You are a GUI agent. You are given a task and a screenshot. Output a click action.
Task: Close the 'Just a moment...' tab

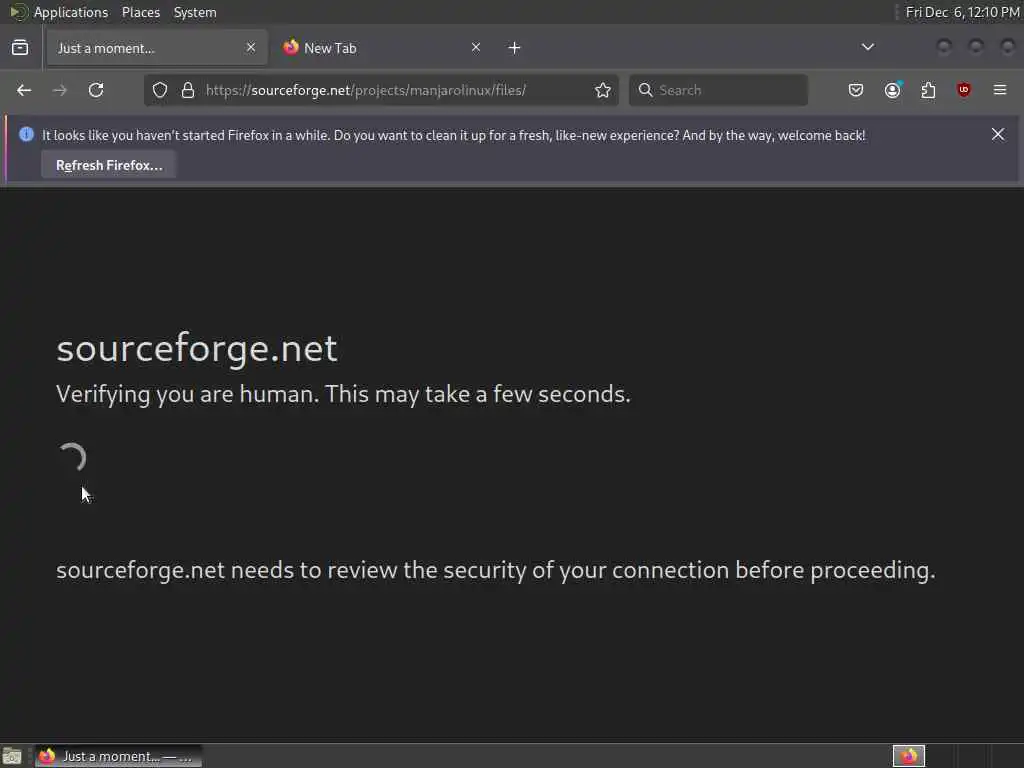[x=251, y=47]
